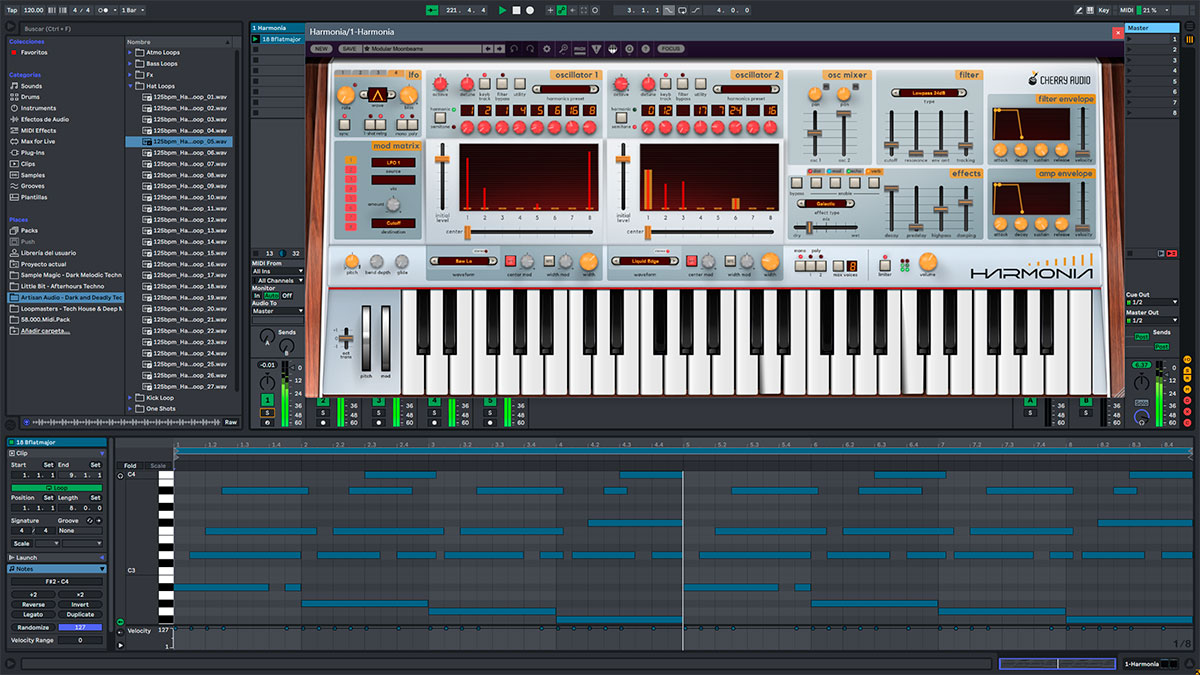Toggle oscillator 1 keyb track button
Image resolution: width=1200 pixels, height=675 pixels.
[x=484, y=85]
